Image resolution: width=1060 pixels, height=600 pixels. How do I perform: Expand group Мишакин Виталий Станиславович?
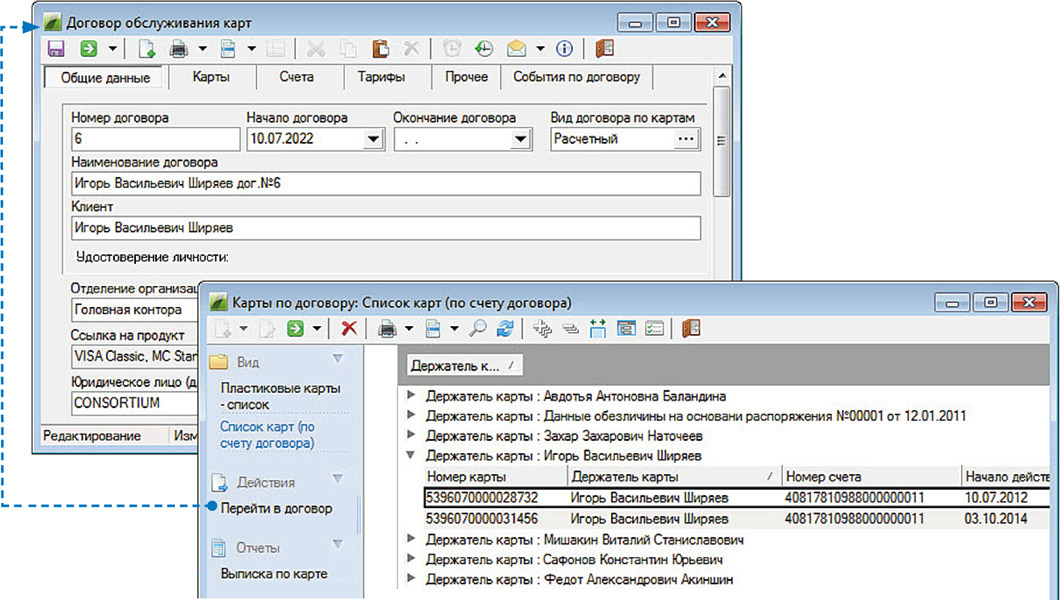click(411, 539)
